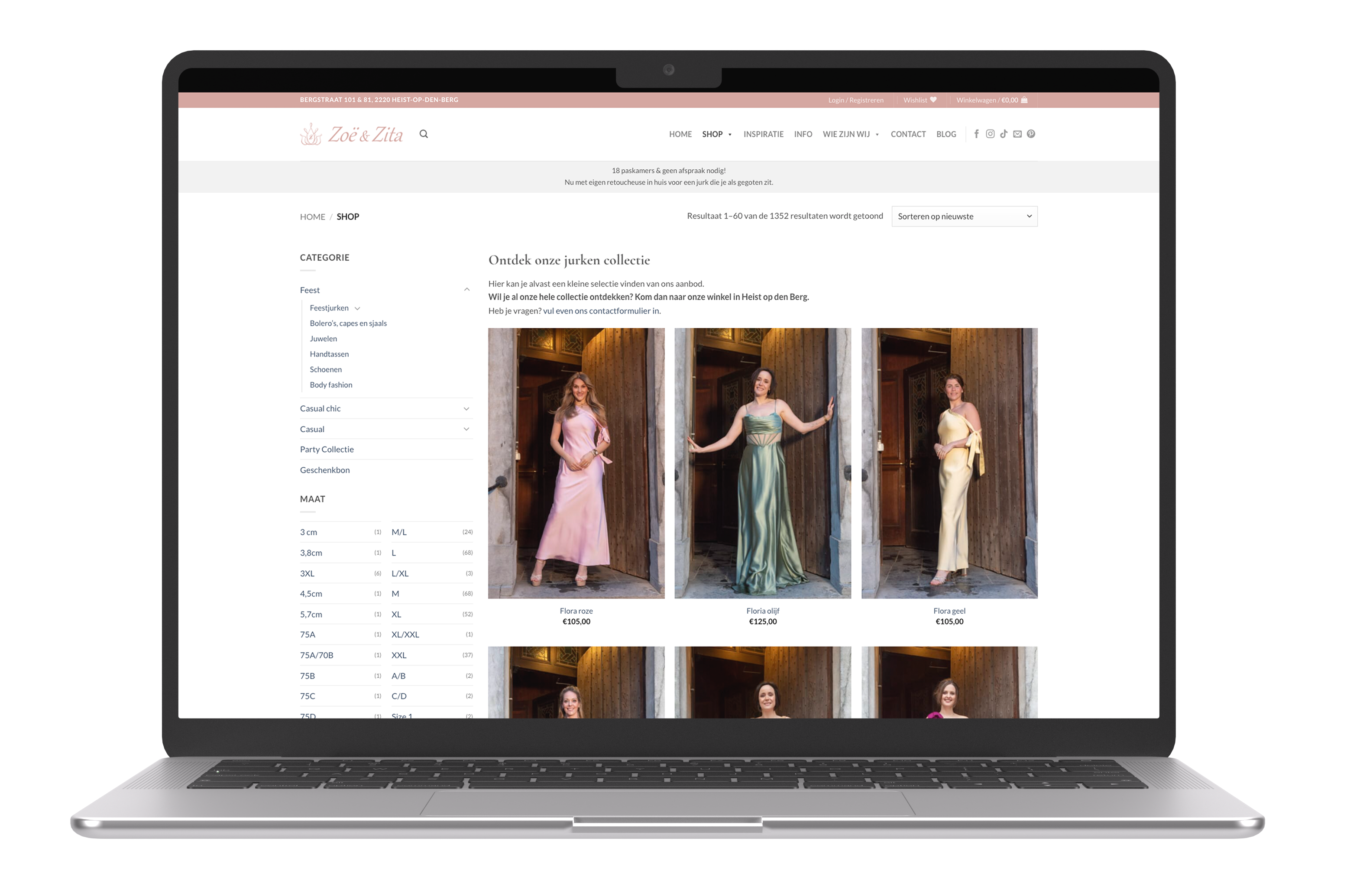Screen dimensions: 1360x896
Task: Open the email envelope icon
Action: (1018, 134)
